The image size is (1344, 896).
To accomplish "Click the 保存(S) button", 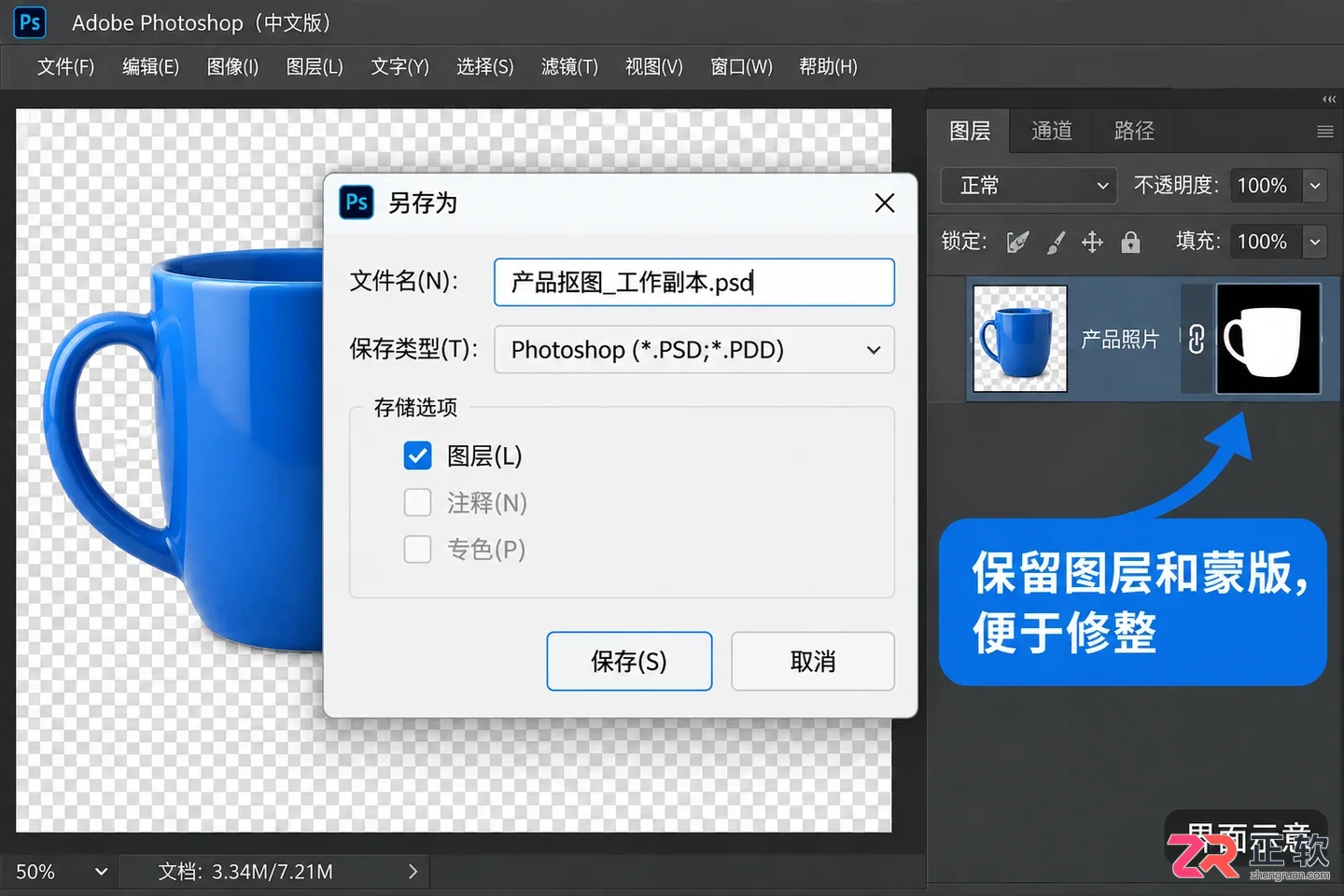I will pos(629,661).
